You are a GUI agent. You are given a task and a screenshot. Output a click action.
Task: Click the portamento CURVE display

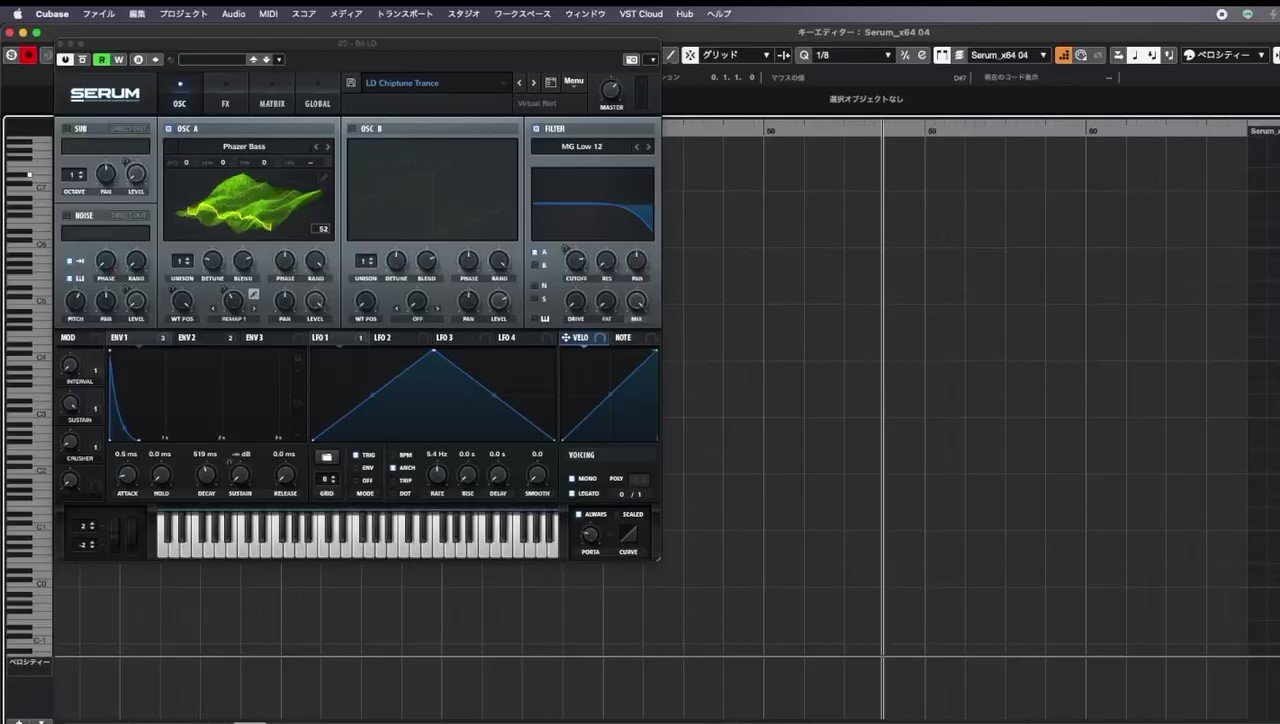point(628,535)
